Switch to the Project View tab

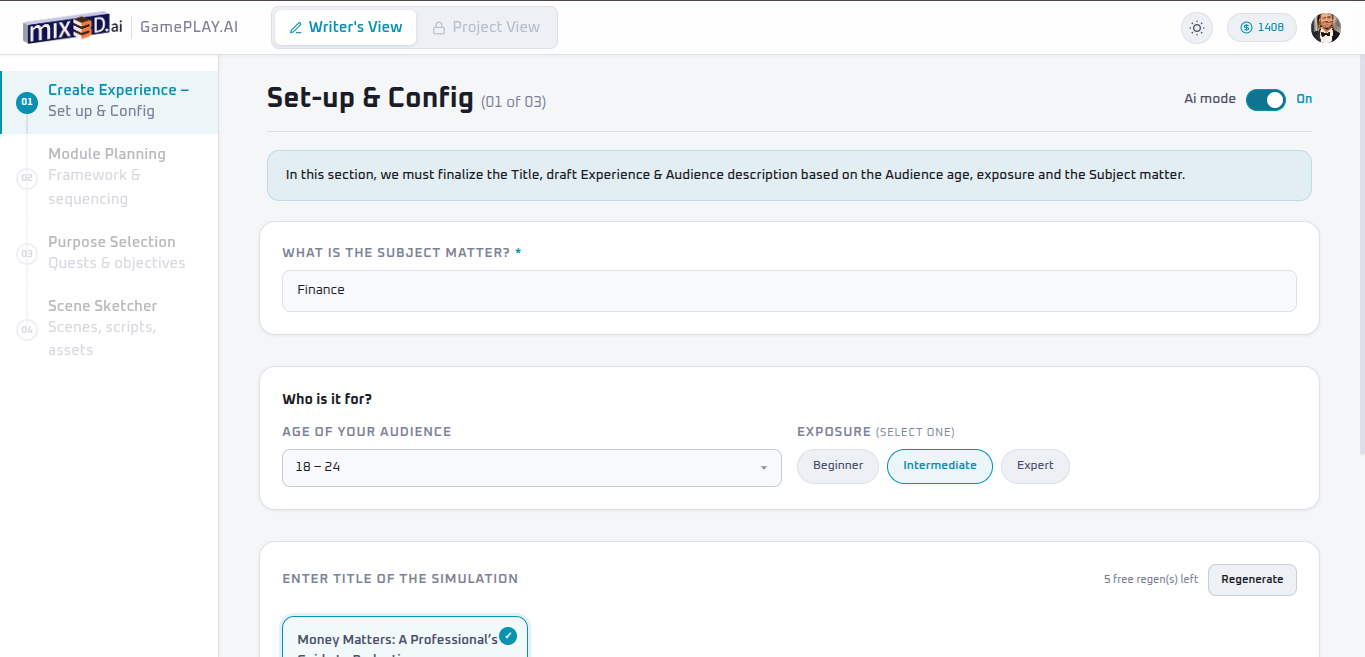[486, 28]
